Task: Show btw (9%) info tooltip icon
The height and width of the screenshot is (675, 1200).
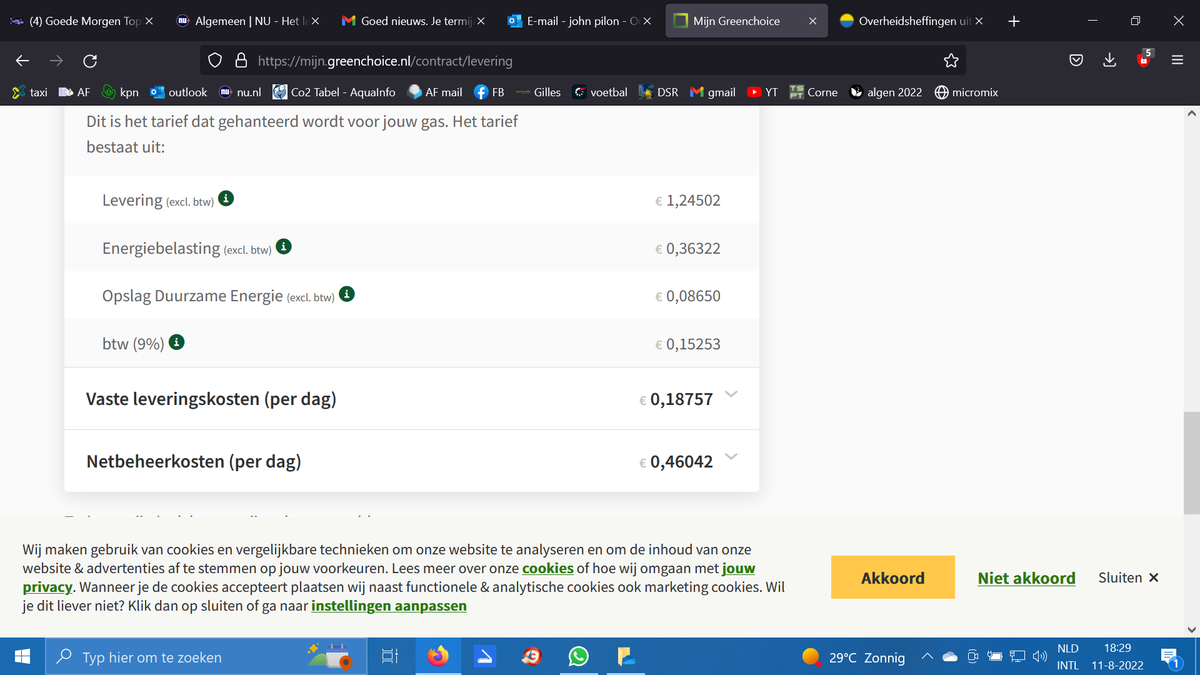Action: (x=177, y=343)
